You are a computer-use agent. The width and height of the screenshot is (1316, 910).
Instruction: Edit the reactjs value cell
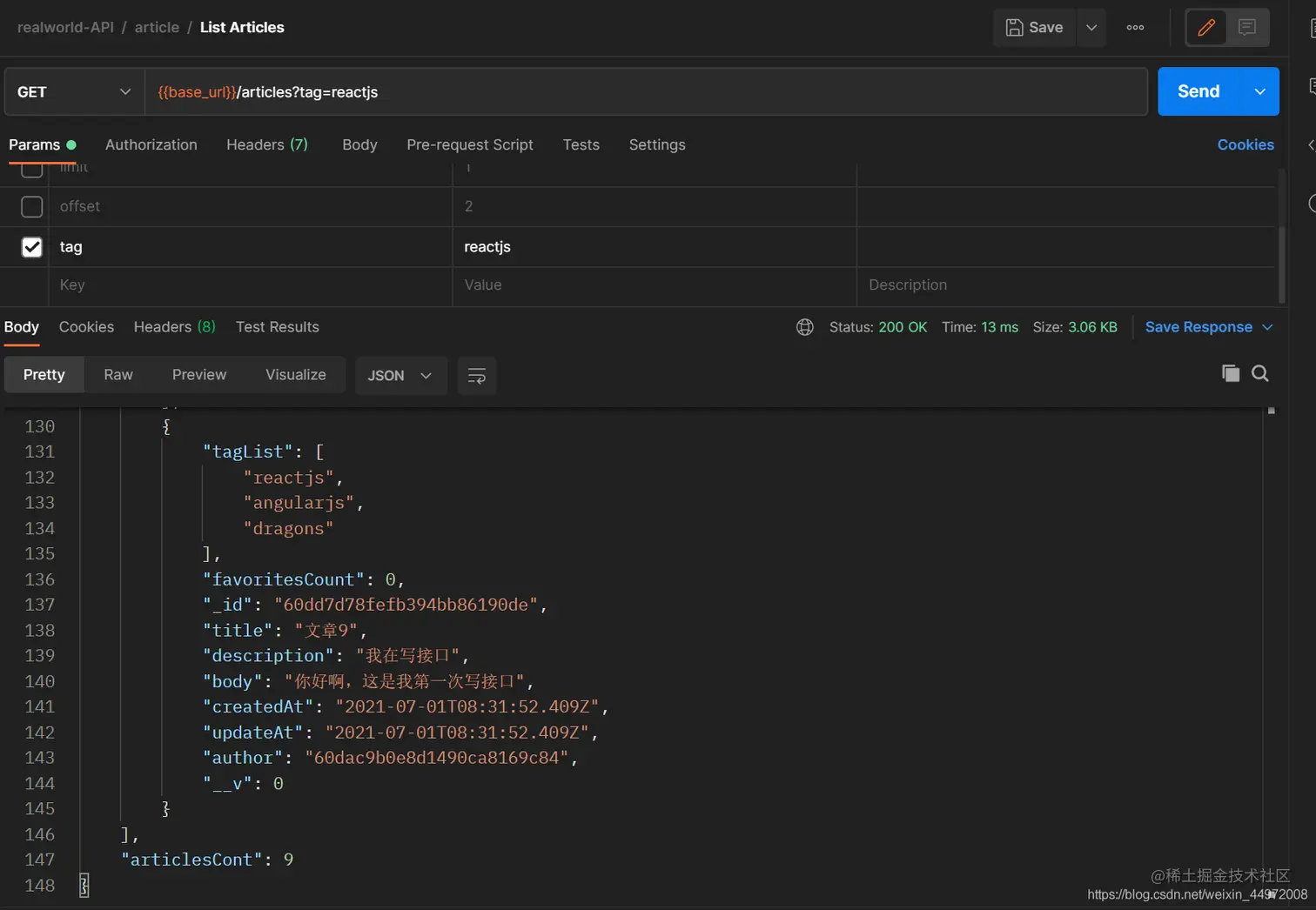[655, 247]
